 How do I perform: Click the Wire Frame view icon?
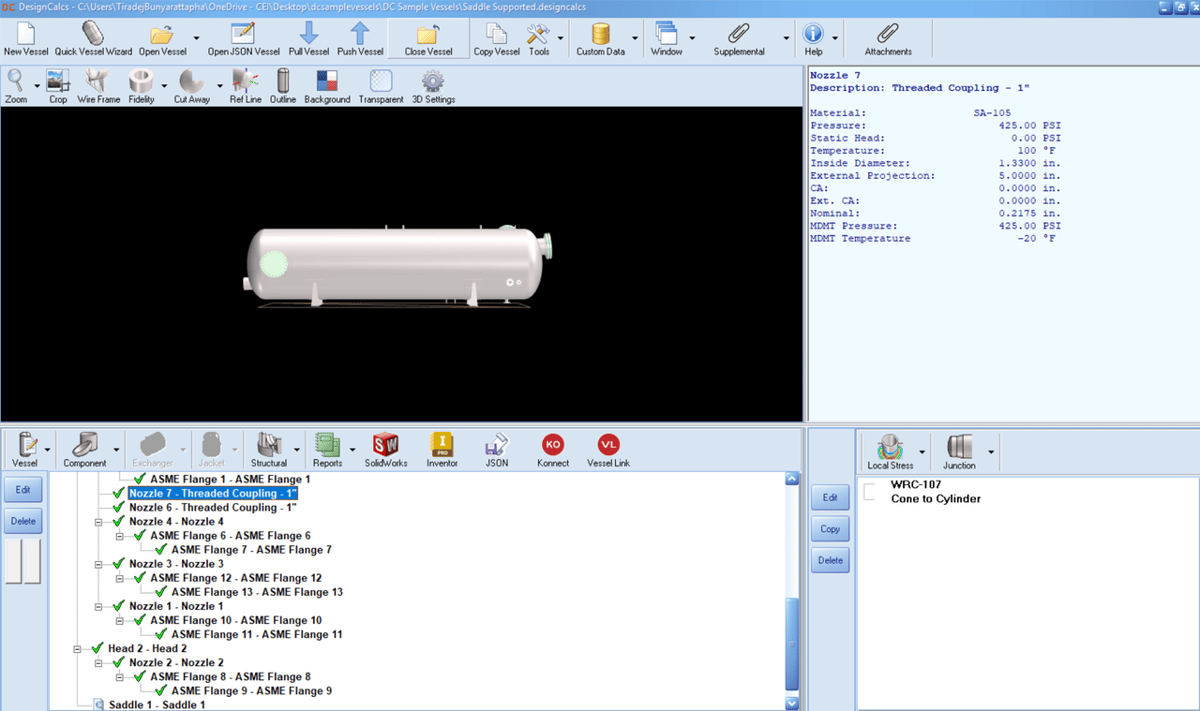(97, 86)
